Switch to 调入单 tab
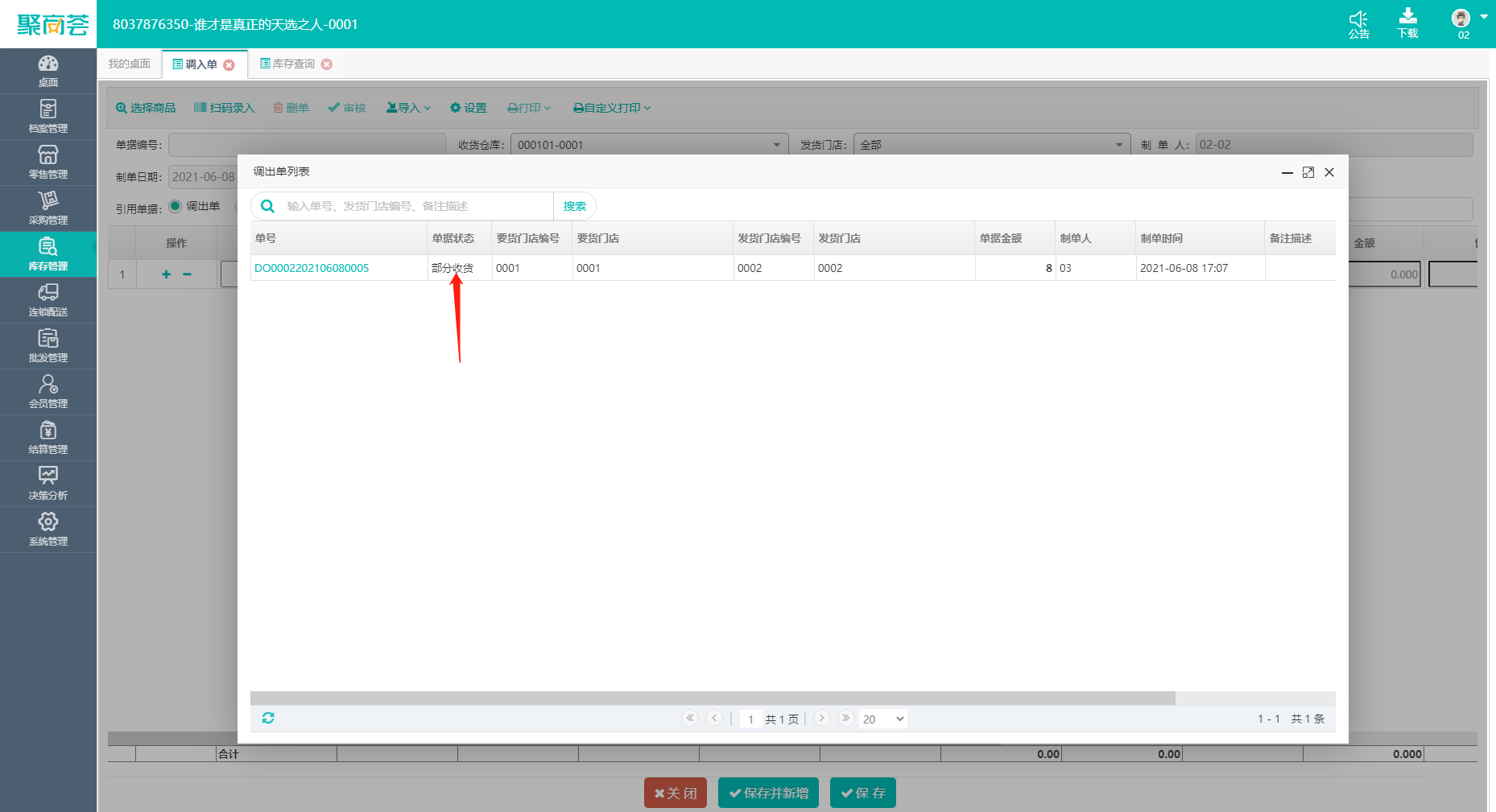Viewport: 1496px width, 812px height. click(x=195, y=64)
